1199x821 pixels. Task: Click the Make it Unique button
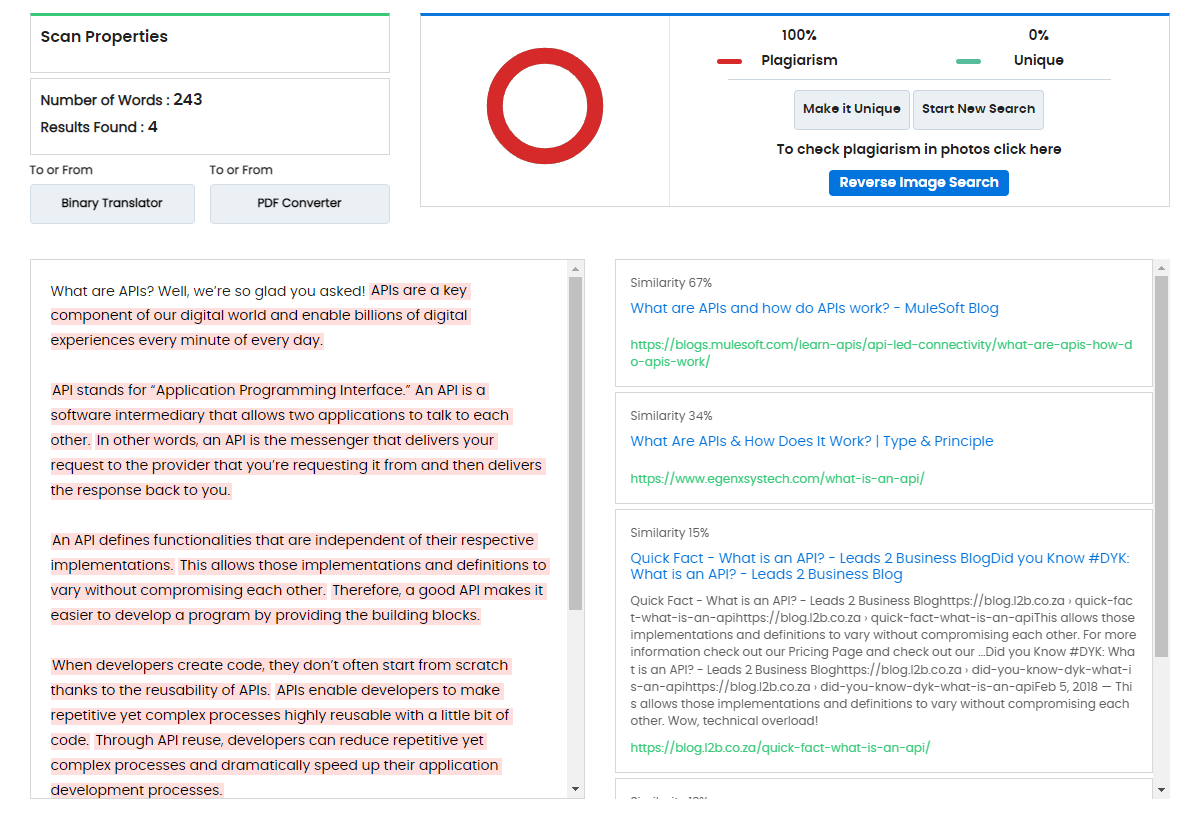tap(852, 109)
